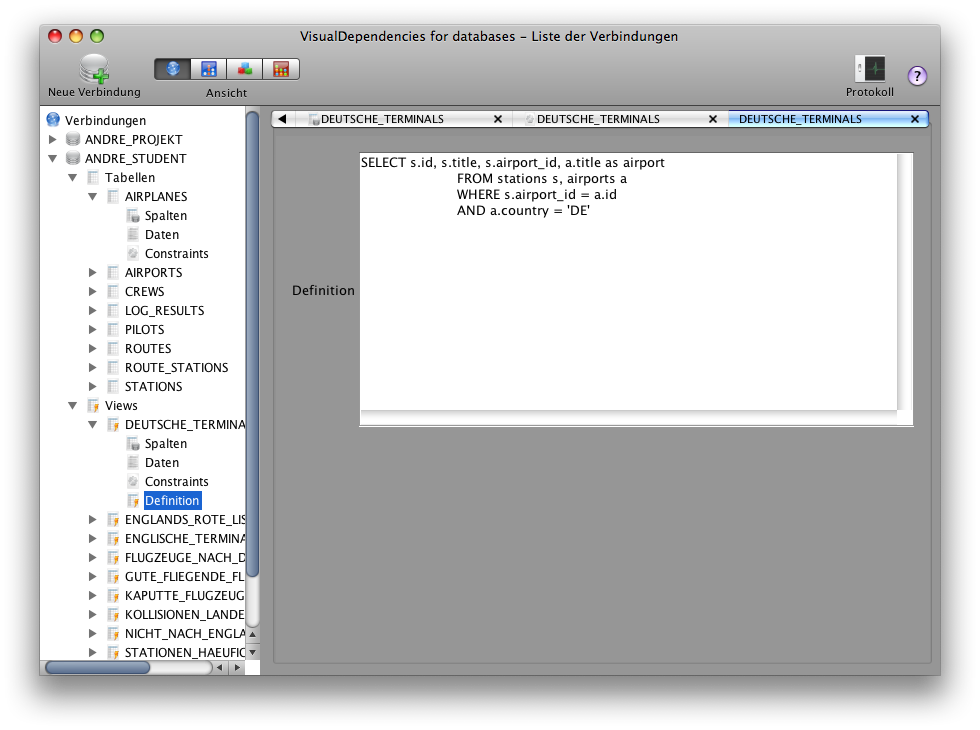
Task: Click the Tabellen folder icon
Action: (93, 177)
